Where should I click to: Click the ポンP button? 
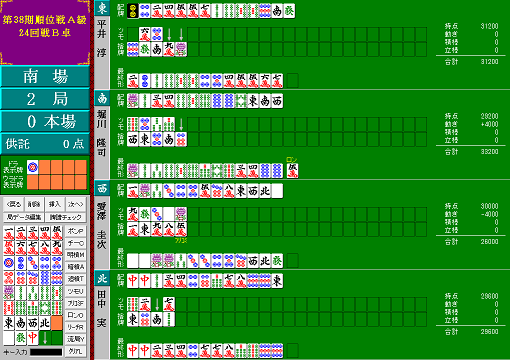pyautogui.click(x=76, y=231)
